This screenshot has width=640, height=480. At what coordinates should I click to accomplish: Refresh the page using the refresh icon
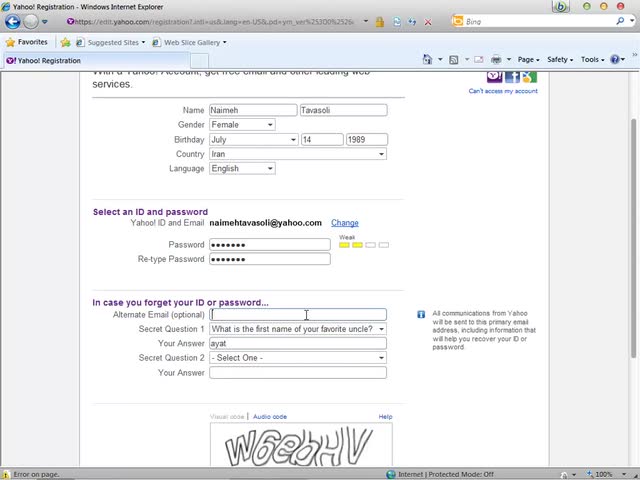pyautogui.click(x=412, y=22)
